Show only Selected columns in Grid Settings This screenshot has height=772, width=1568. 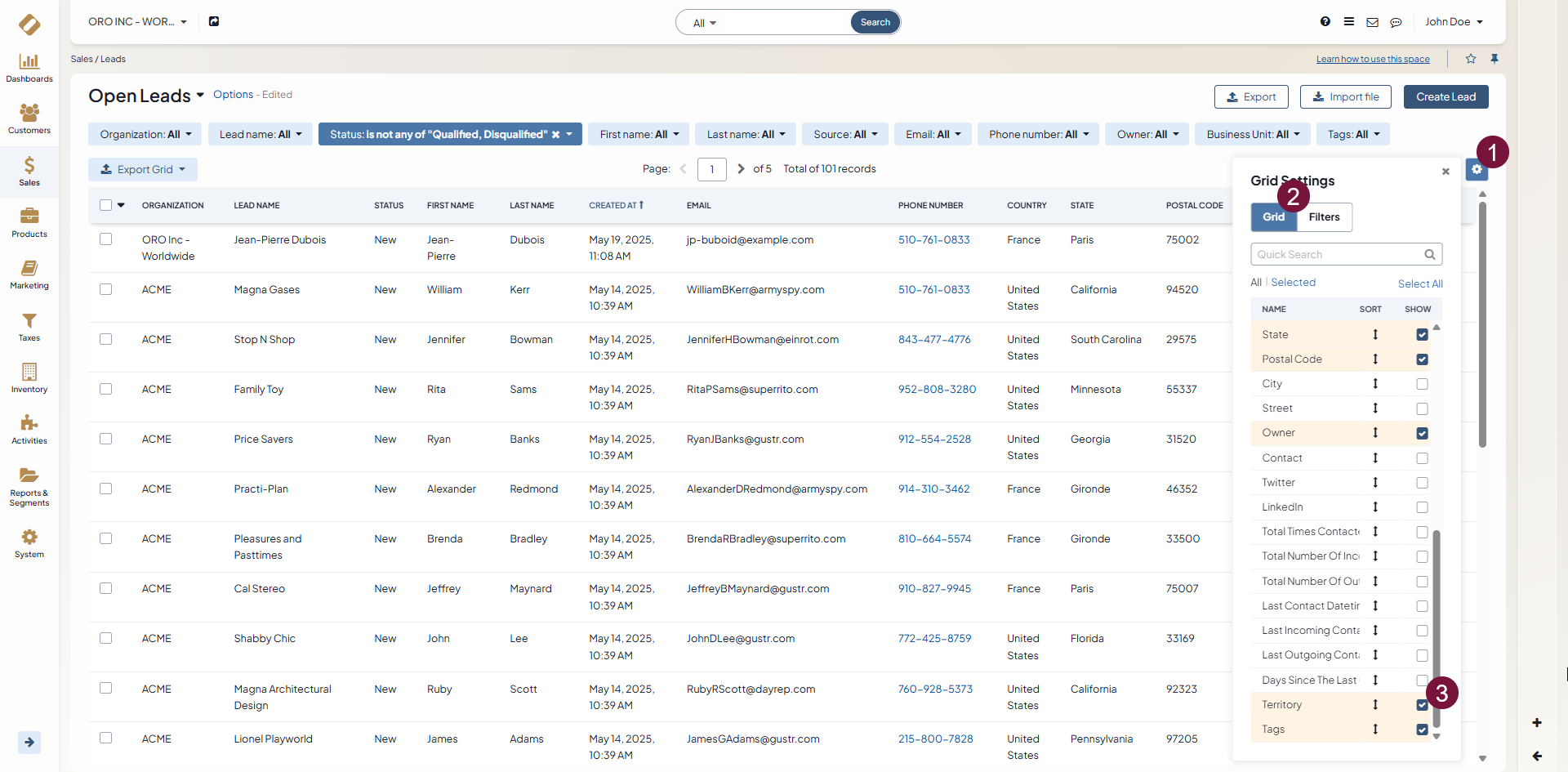click(x=1293, y=283)
